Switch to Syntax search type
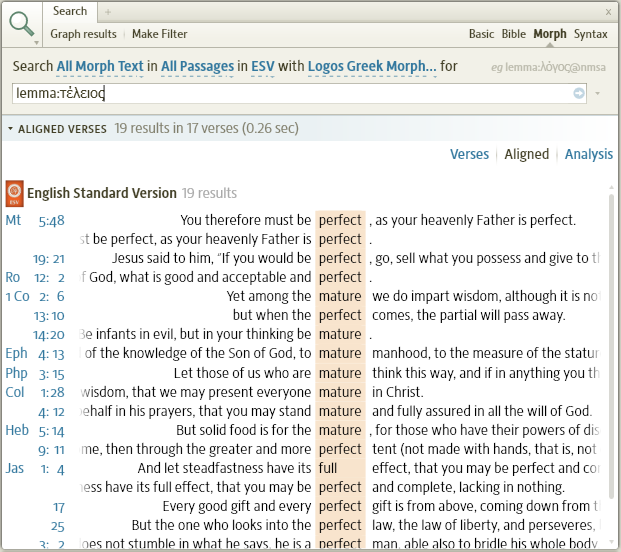This screenshot has height=552, width=621. click(x=591, y=34)
